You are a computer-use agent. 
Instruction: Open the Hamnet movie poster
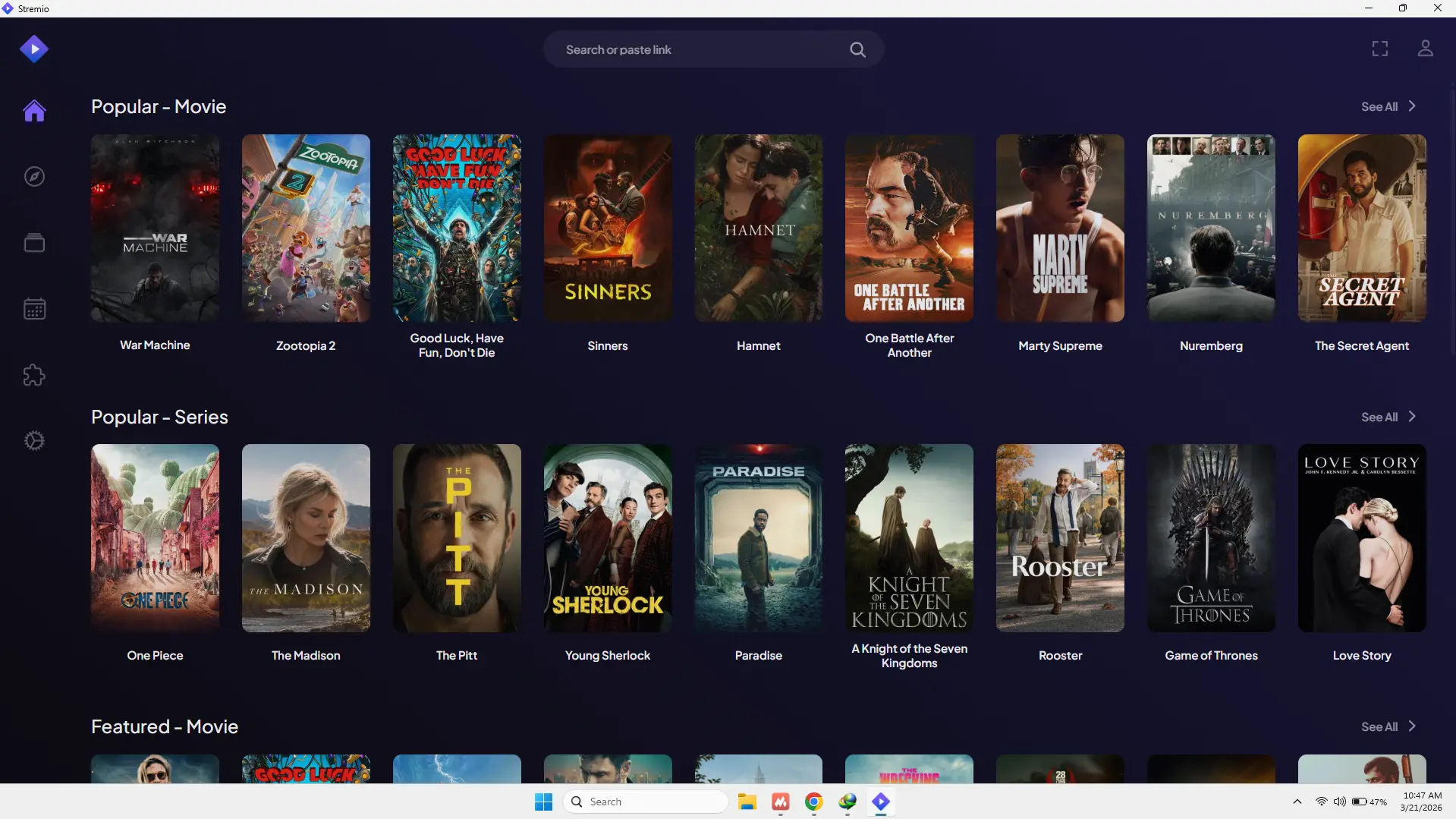(x=758, y=228)
